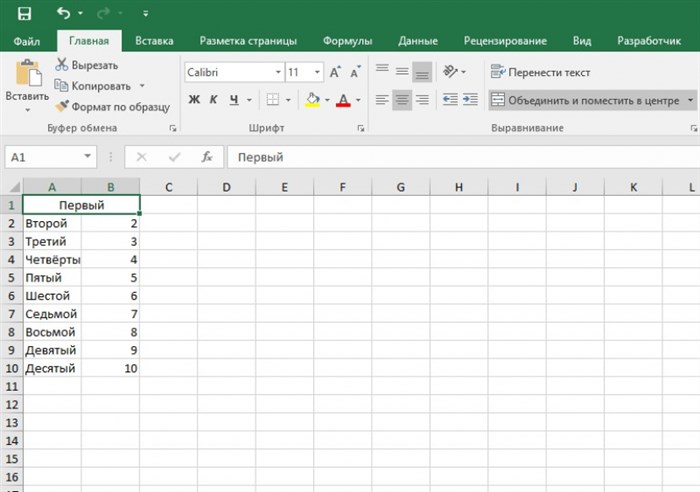The height and width of the screenshot is (492, 700).
Task: Toggle bold Ж formatting
Action: (x=194, y=100)
